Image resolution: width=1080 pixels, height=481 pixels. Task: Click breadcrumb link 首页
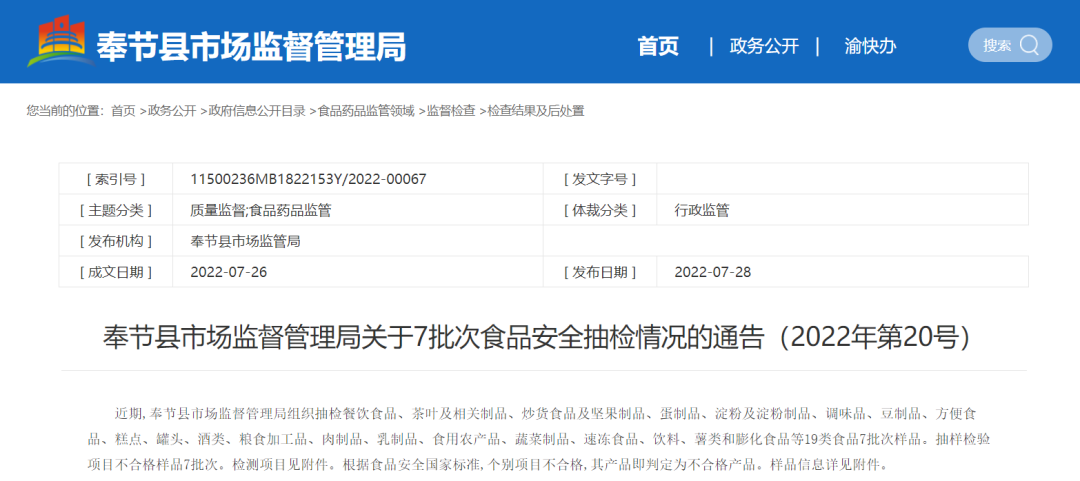[x=123, y=111]
